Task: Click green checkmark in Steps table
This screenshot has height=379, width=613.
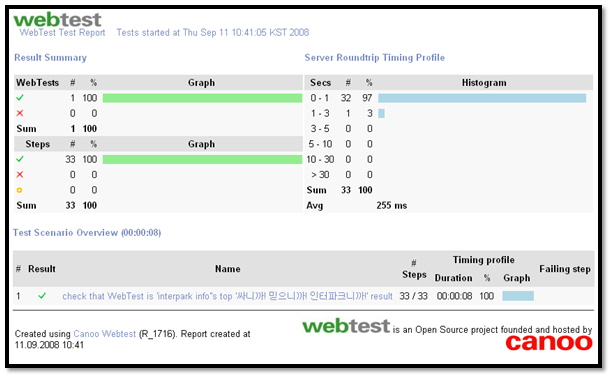Action: pyautogui.click(x=20, y=159)
